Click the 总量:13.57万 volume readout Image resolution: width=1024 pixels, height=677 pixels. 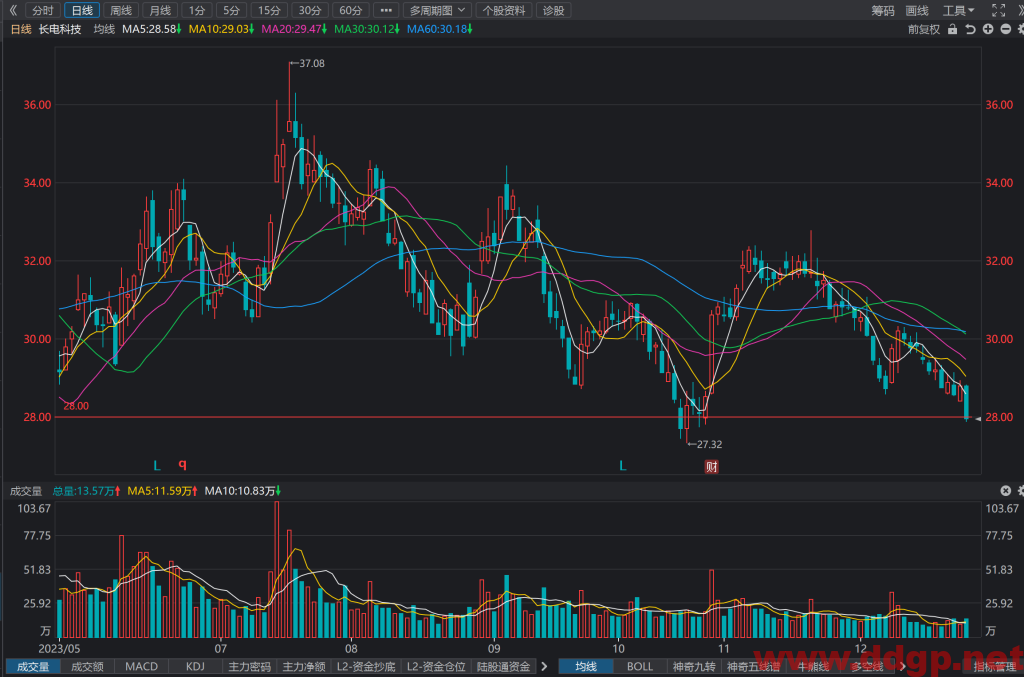[x=86, y=491]
